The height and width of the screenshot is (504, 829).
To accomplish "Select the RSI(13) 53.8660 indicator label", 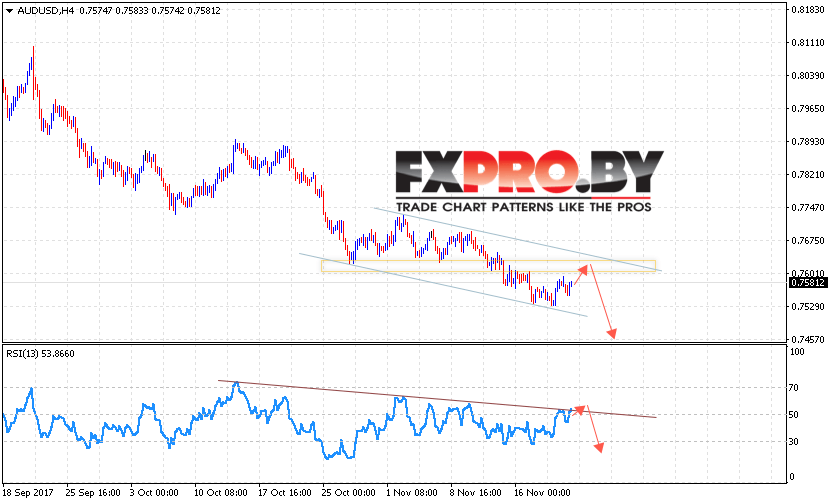I will pyautogui.click(x=40, y=354).
